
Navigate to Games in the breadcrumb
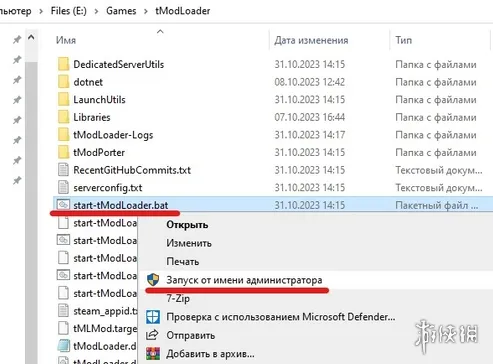point(121,11)
